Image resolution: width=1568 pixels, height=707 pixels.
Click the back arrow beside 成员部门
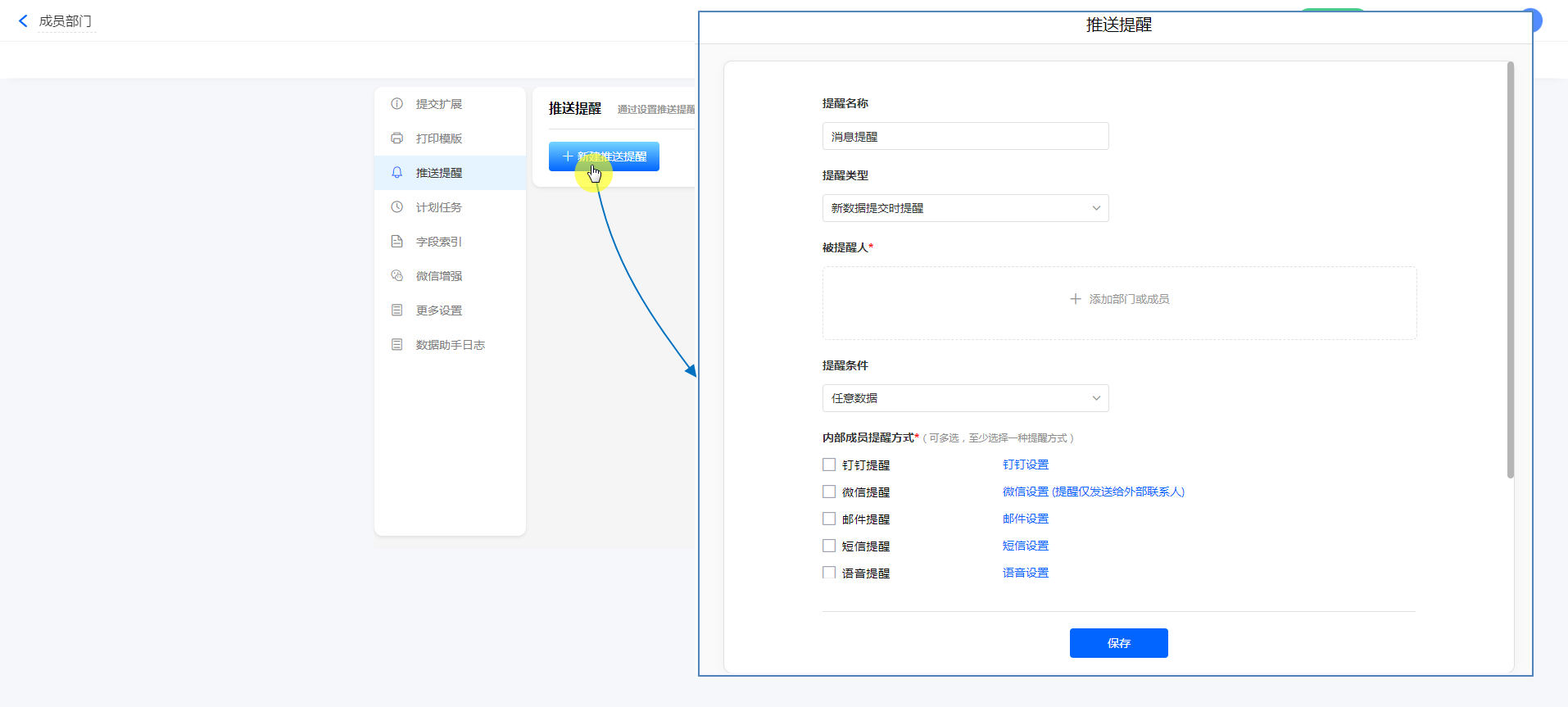[23, 21]
